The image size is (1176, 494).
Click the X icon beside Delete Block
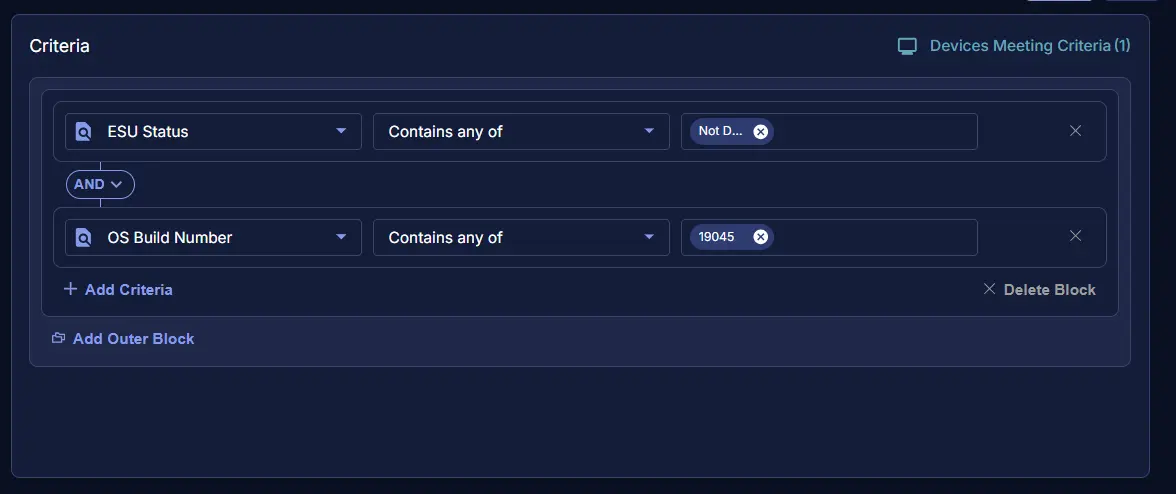click(989, 289)
